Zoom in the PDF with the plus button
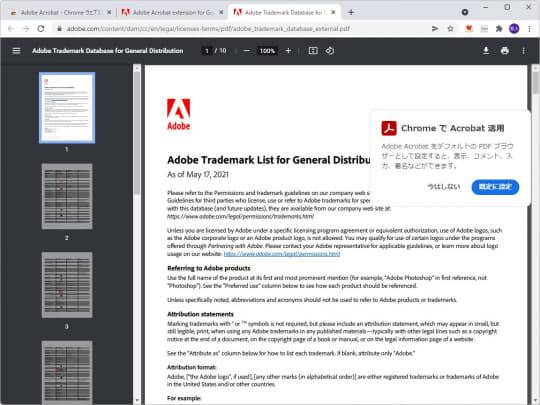 point(288,51)
